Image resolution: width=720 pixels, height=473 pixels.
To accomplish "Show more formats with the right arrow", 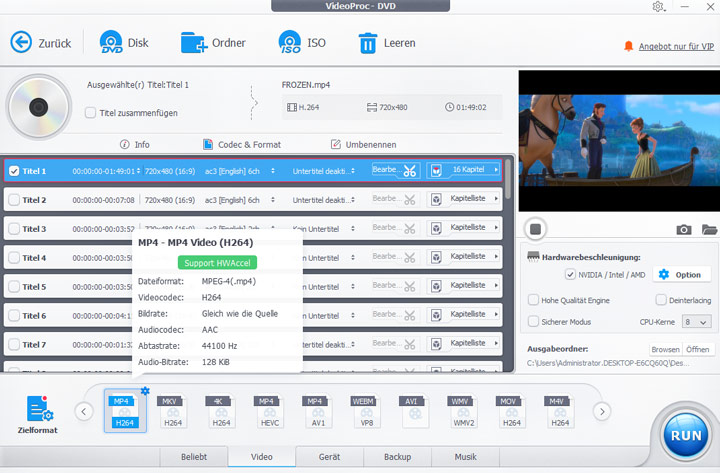I will tap(602, 411).
